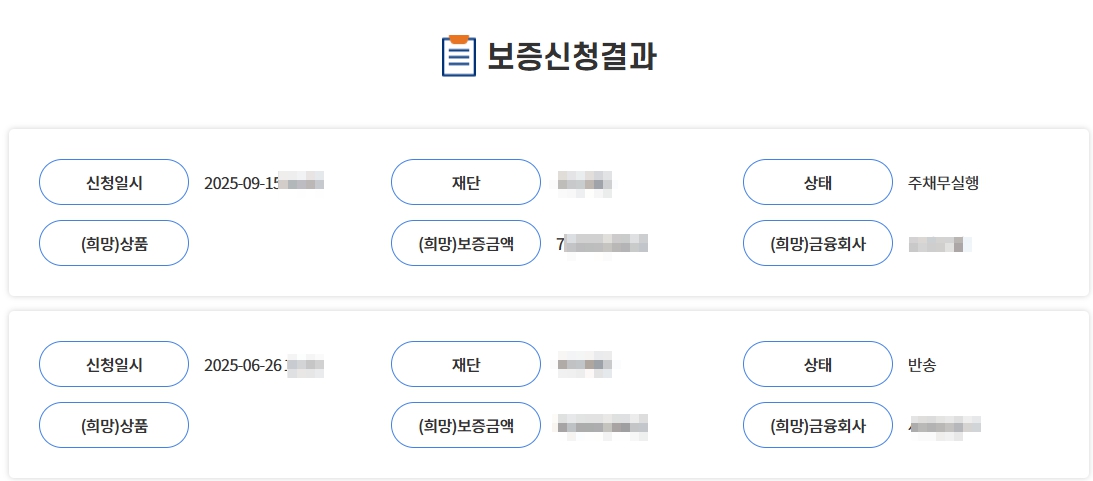Click the (희망)보증금액 label in the 2025-09-15 card
This screenshot has height=481, width=1093.
click(x=466, y=243)
